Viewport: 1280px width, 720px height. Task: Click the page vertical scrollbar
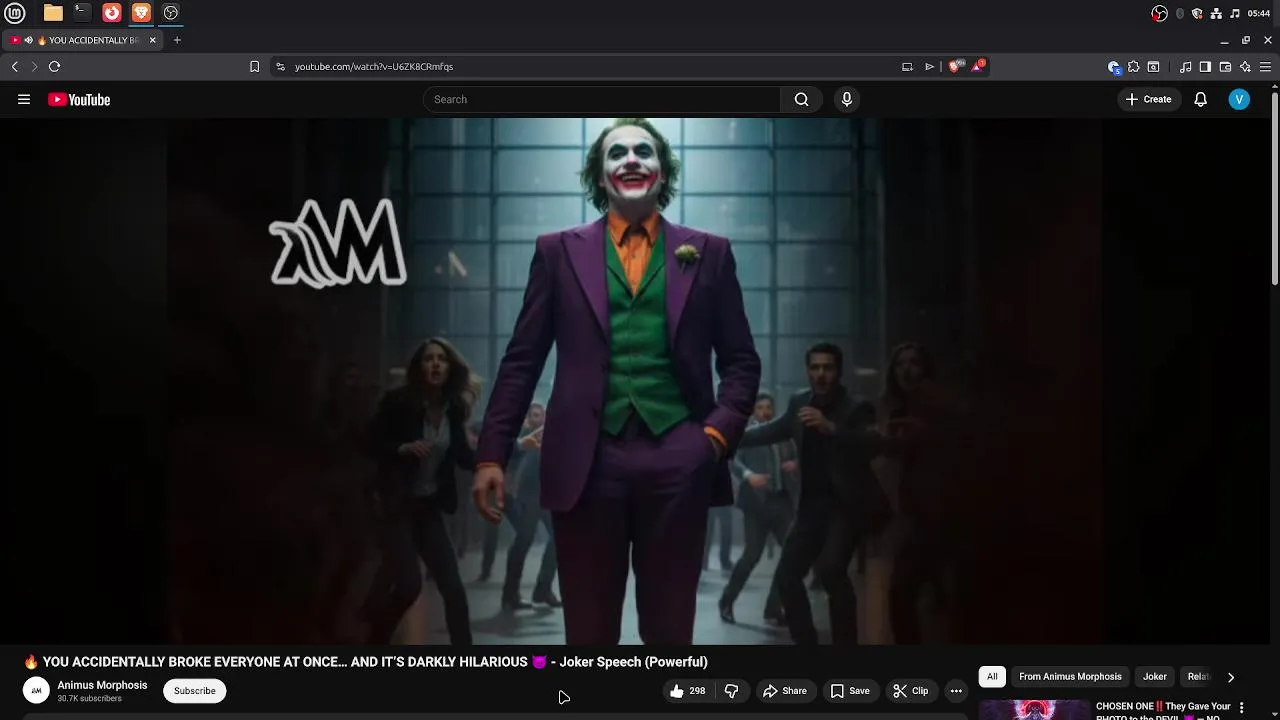click(1275, 190)
